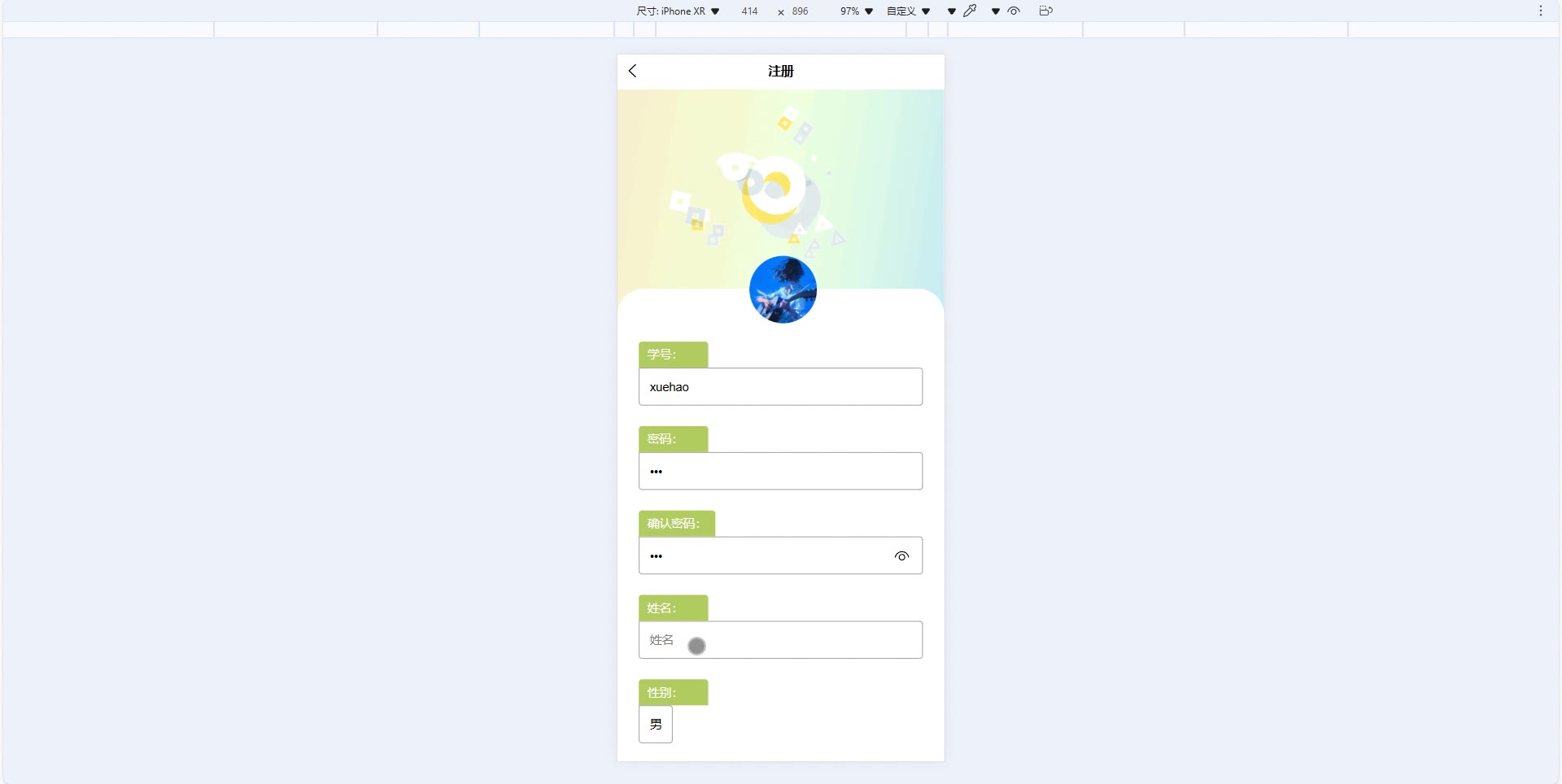
Task: Open the dropdown arrow beside the eyedropper
Action: [952, 11]
